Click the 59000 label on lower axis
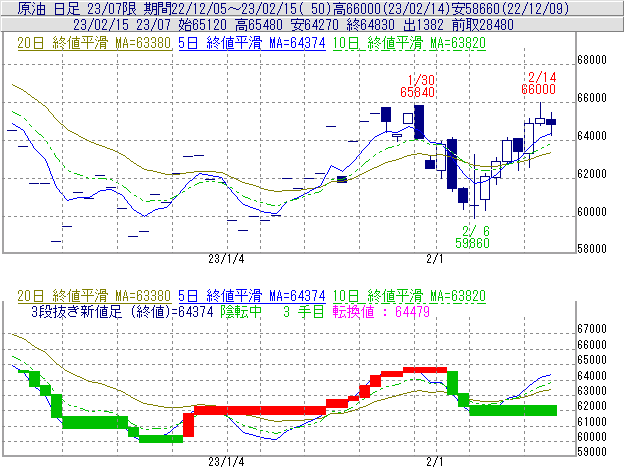Viewport: 624px width, 475px height. (592, 452)
